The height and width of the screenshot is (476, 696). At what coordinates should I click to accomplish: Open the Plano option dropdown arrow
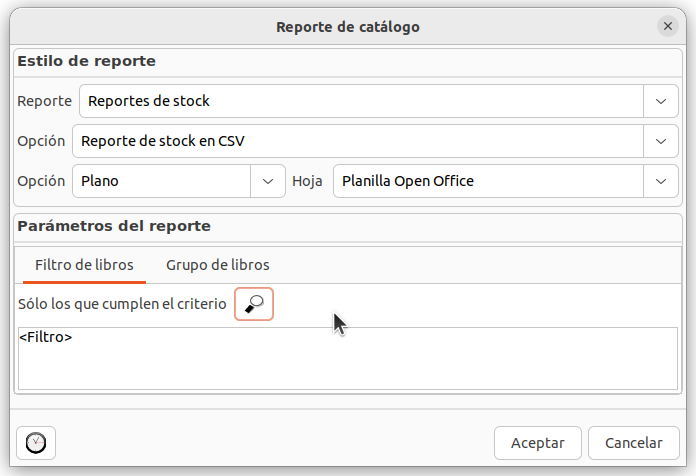coord(267,181)
